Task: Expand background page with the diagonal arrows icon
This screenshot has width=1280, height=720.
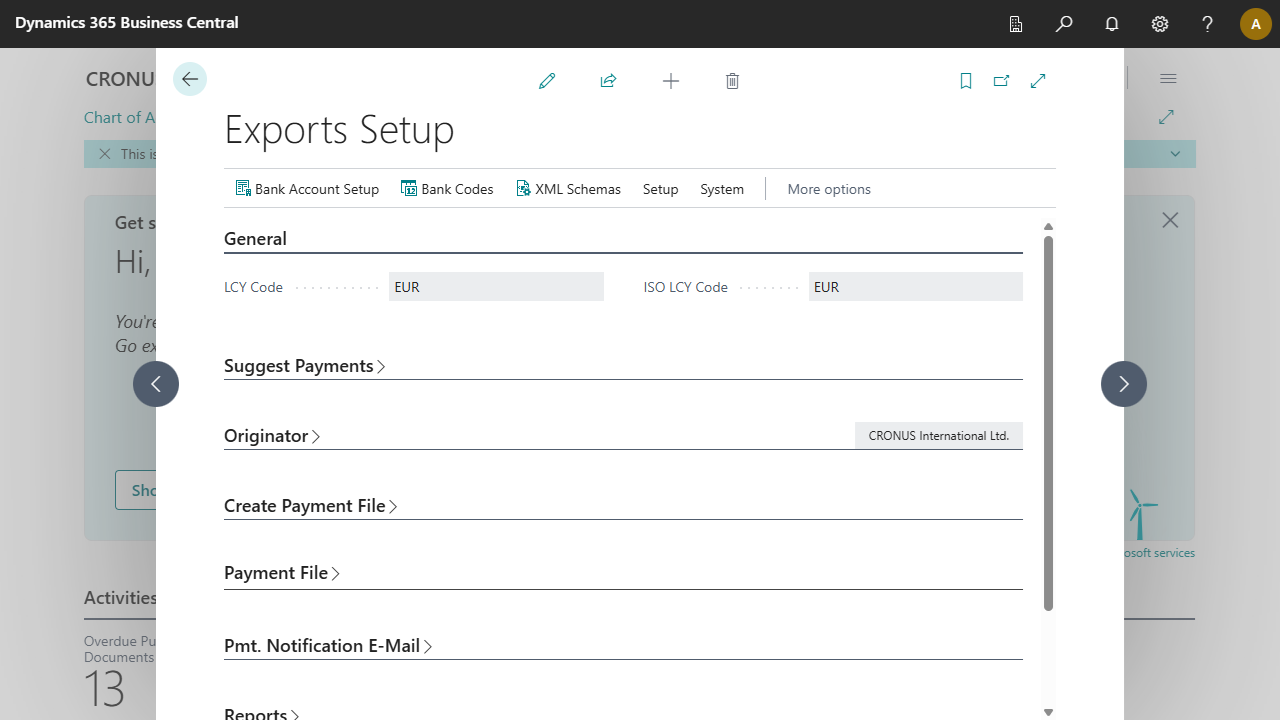Action: coord(1166,117)
